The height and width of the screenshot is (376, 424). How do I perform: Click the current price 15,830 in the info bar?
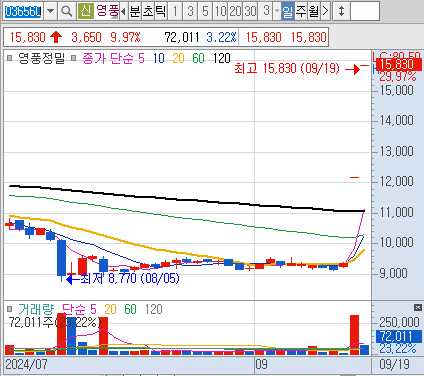point(27,37)
